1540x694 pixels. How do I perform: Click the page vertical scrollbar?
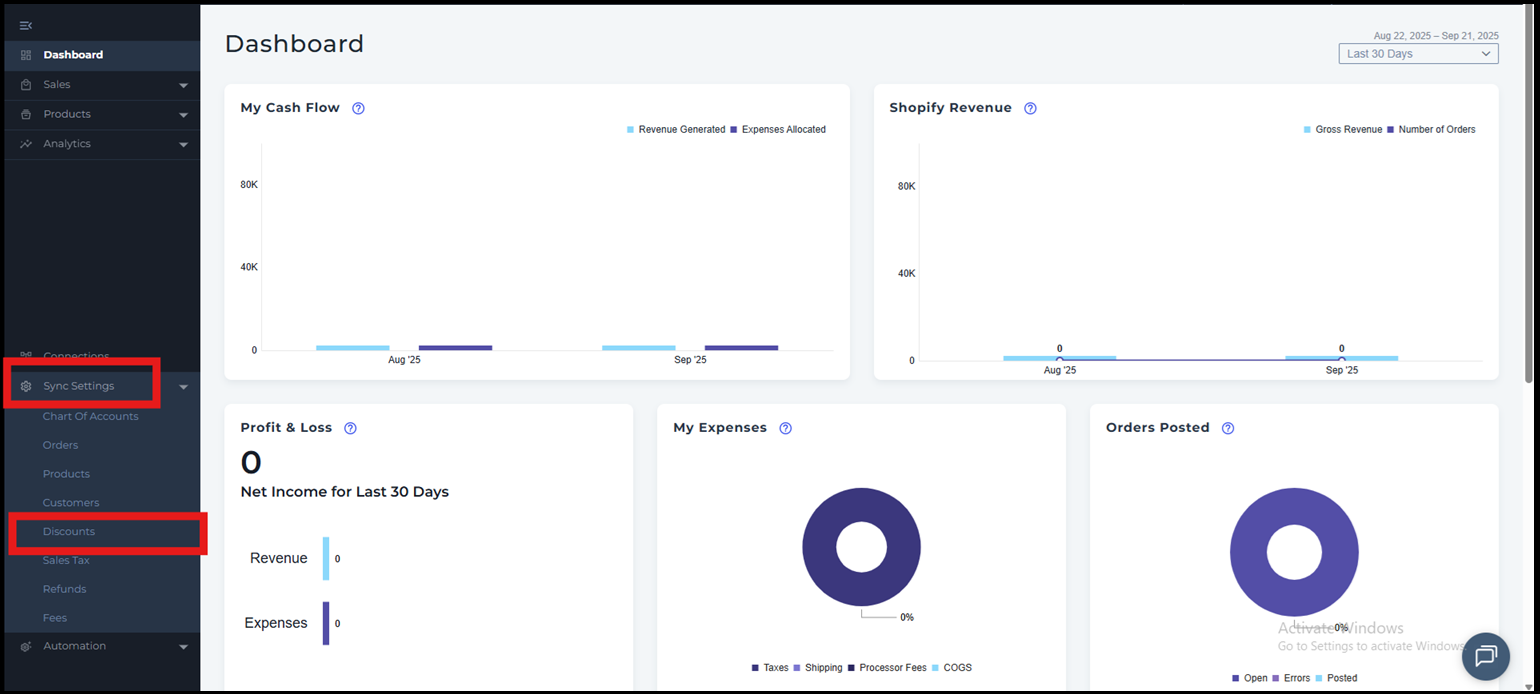[1528, 200]
